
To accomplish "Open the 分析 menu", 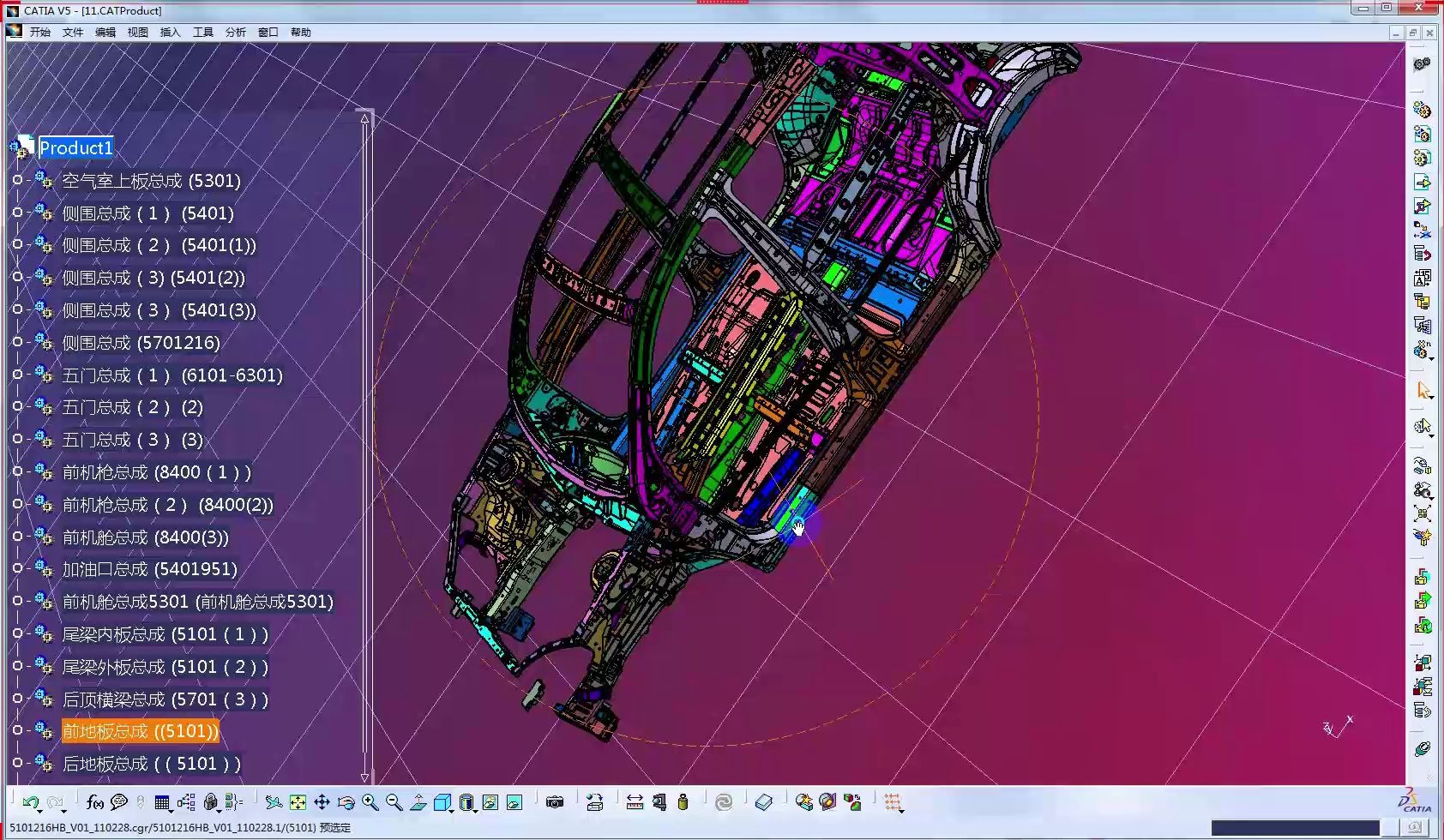I will [236, 32].
